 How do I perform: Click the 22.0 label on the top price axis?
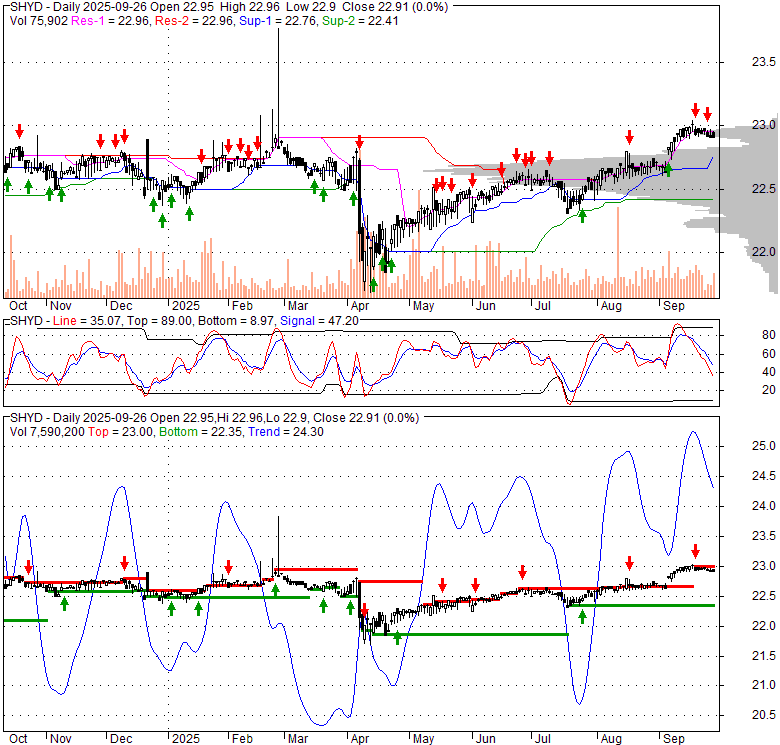(763, 252)
